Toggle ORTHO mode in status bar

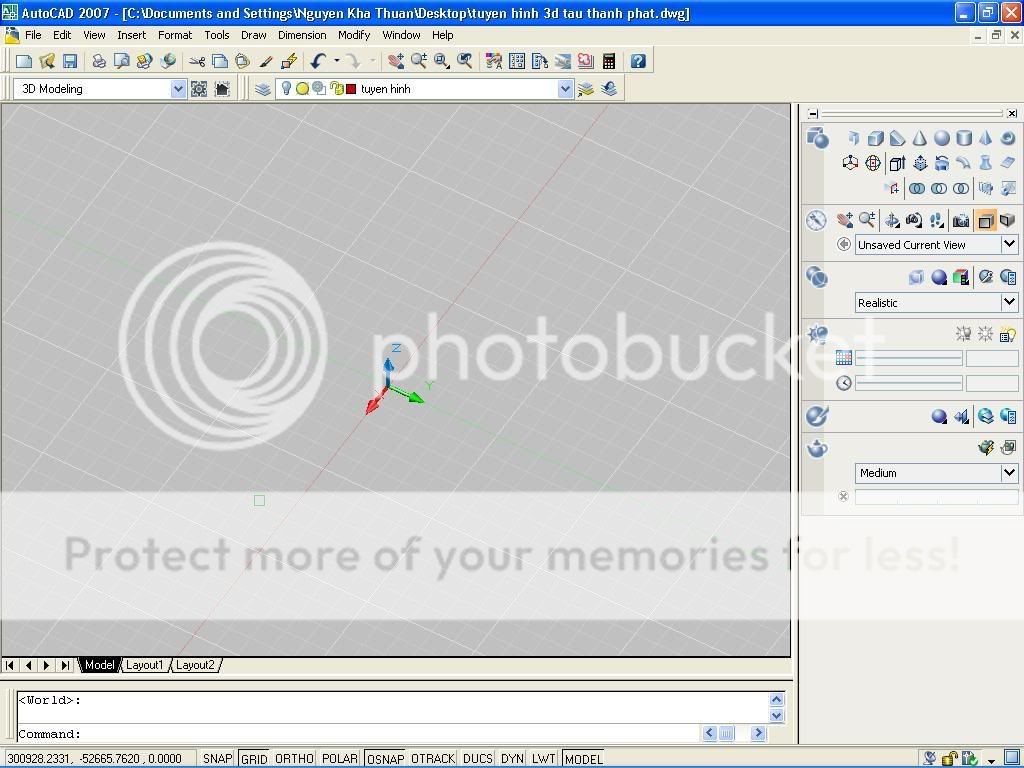(294, 758)
